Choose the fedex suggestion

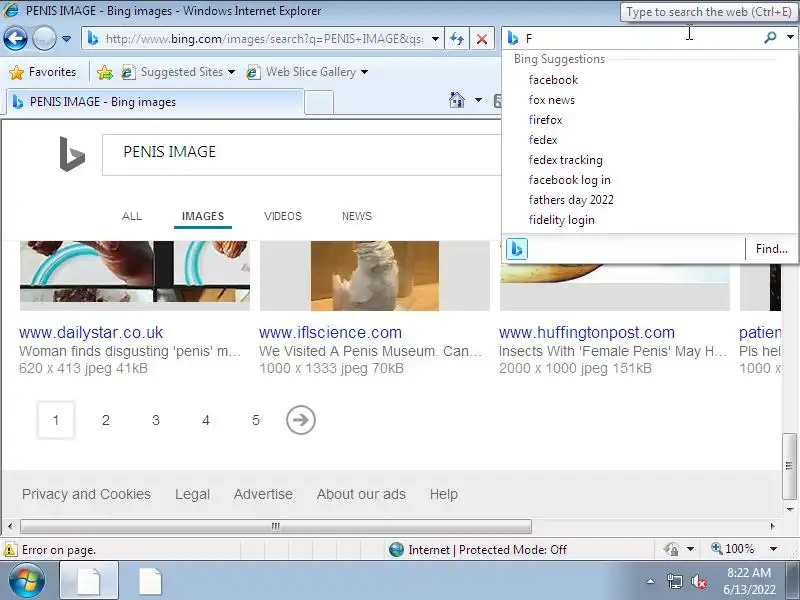click(543, 140)
